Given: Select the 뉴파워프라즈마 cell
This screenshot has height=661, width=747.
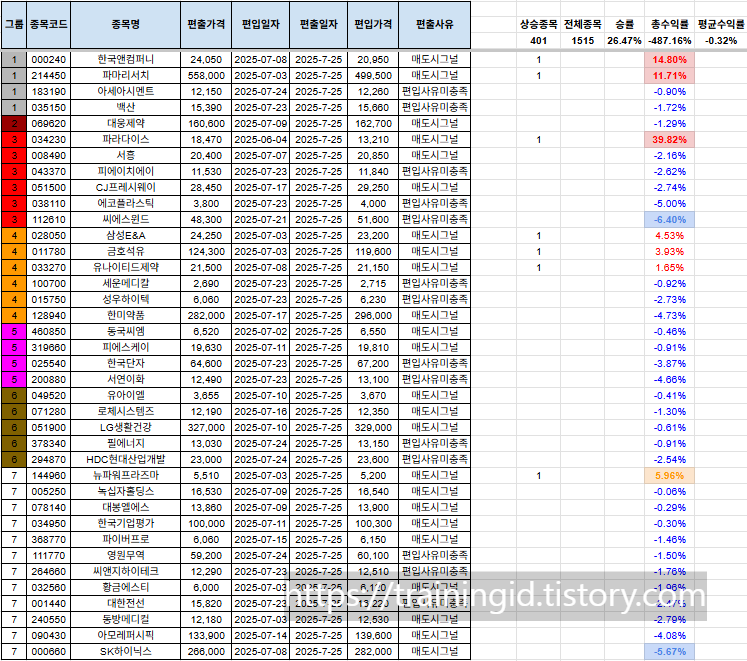Looking at the screenshot, I should [126, 476].
